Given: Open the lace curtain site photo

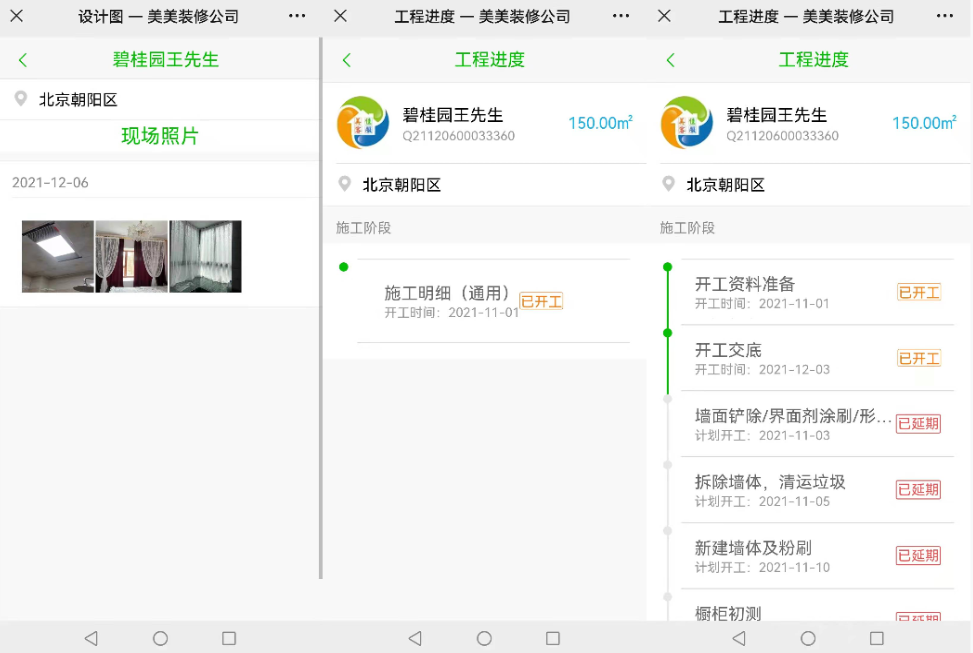Looking at the screenshot, I should pyautogui.click(x=131, y=256).
